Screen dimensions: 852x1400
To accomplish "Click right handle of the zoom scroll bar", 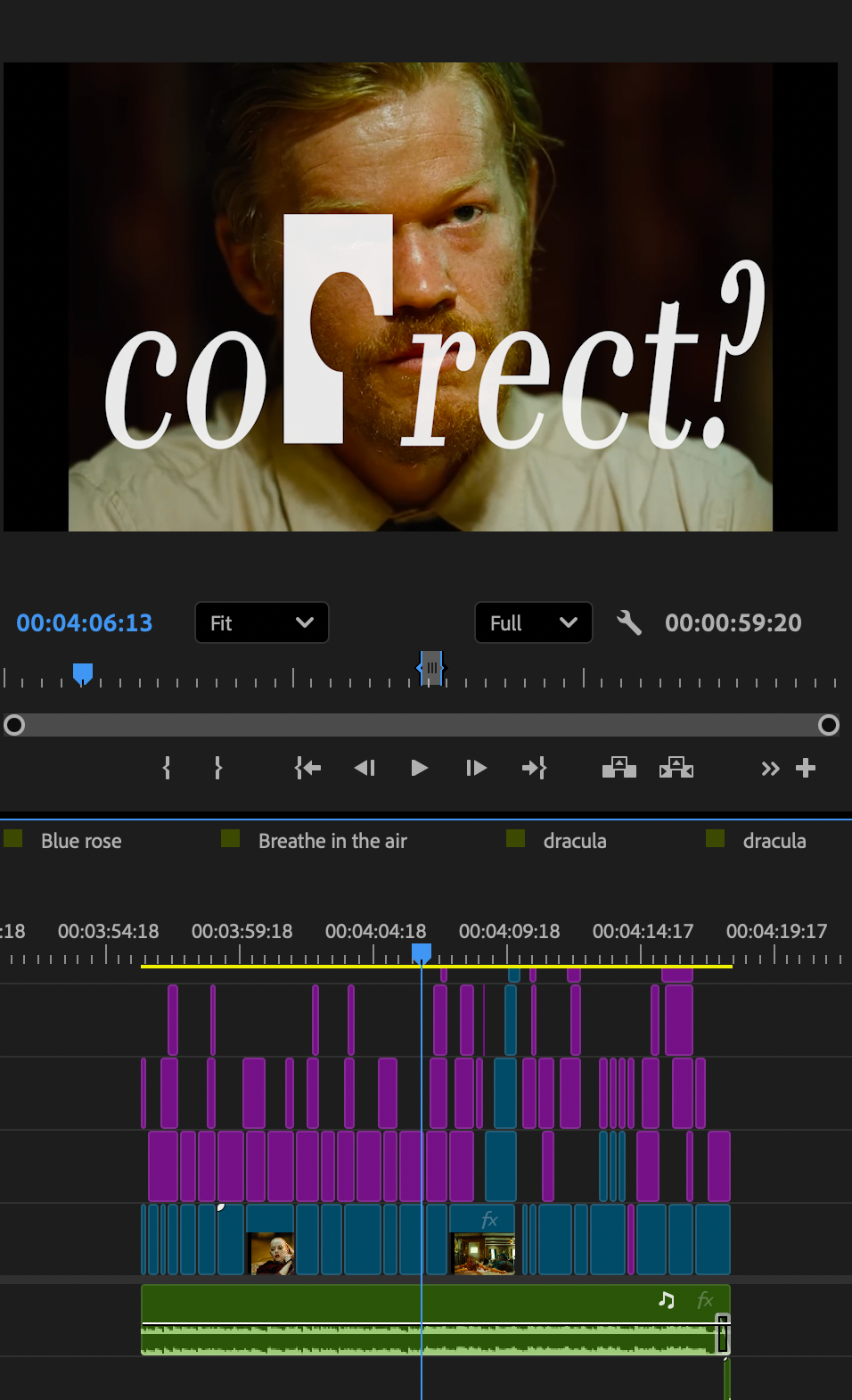I will click(x=829, y=725).
